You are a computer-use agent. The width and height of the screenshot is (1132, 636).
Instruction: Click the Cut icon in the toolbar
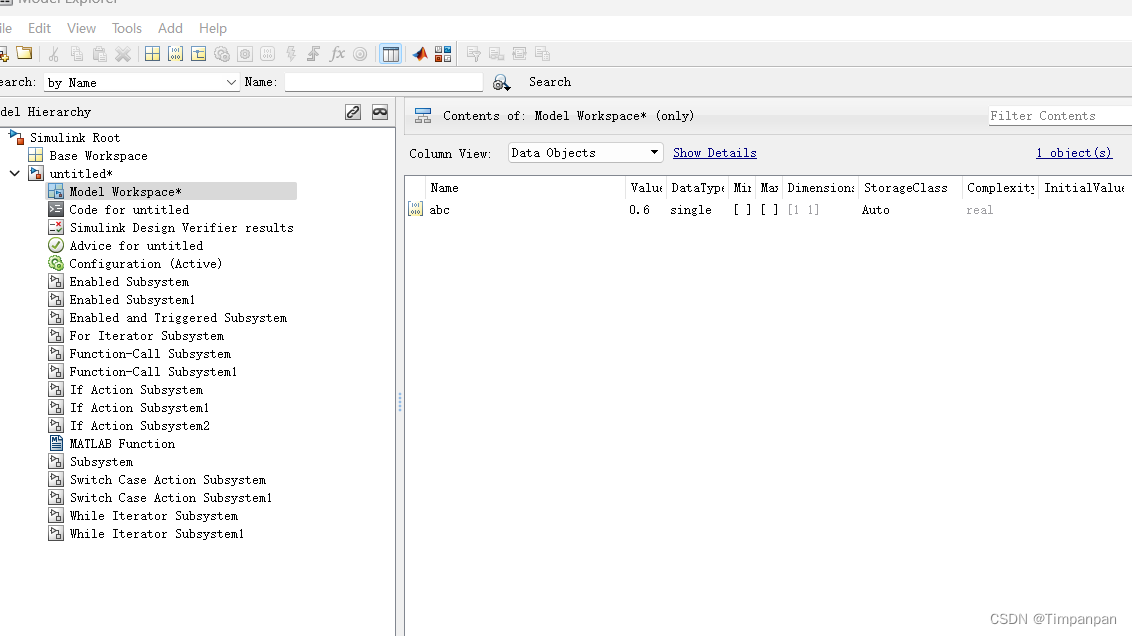pyautogui.click(x=54, y=53)
